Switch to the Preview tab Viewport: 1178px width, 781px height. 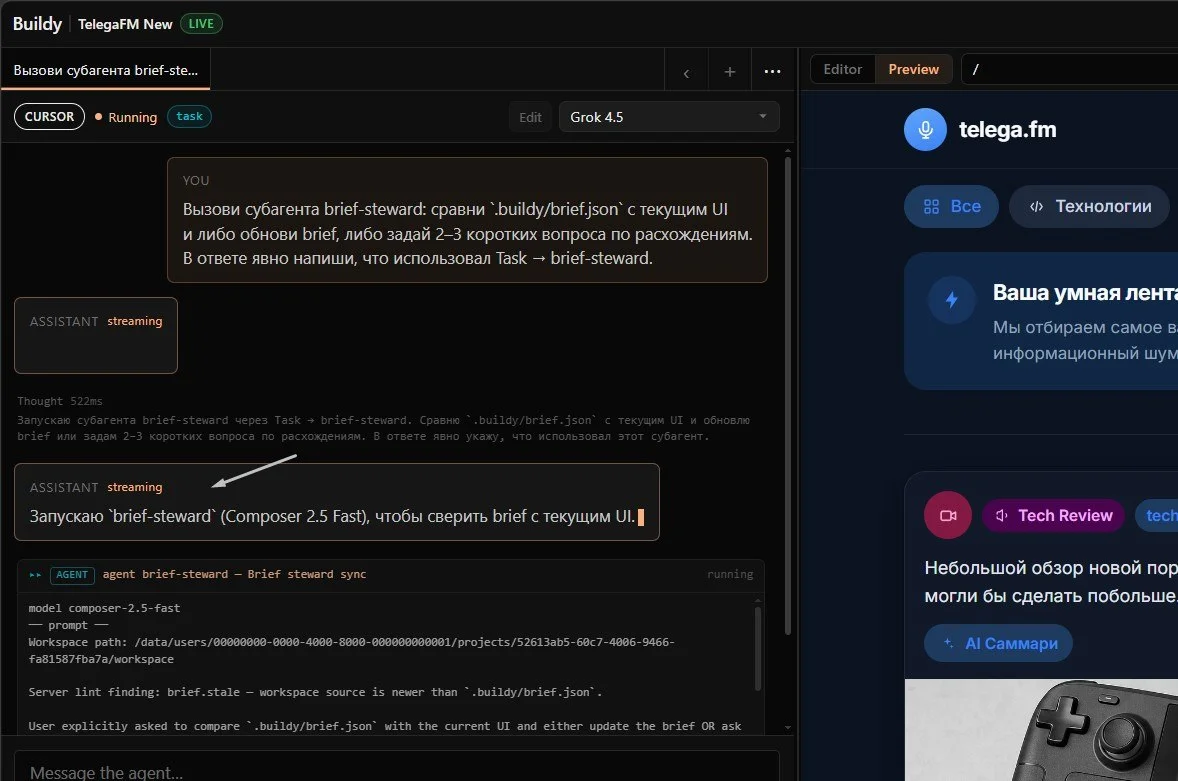pos(914,69)
